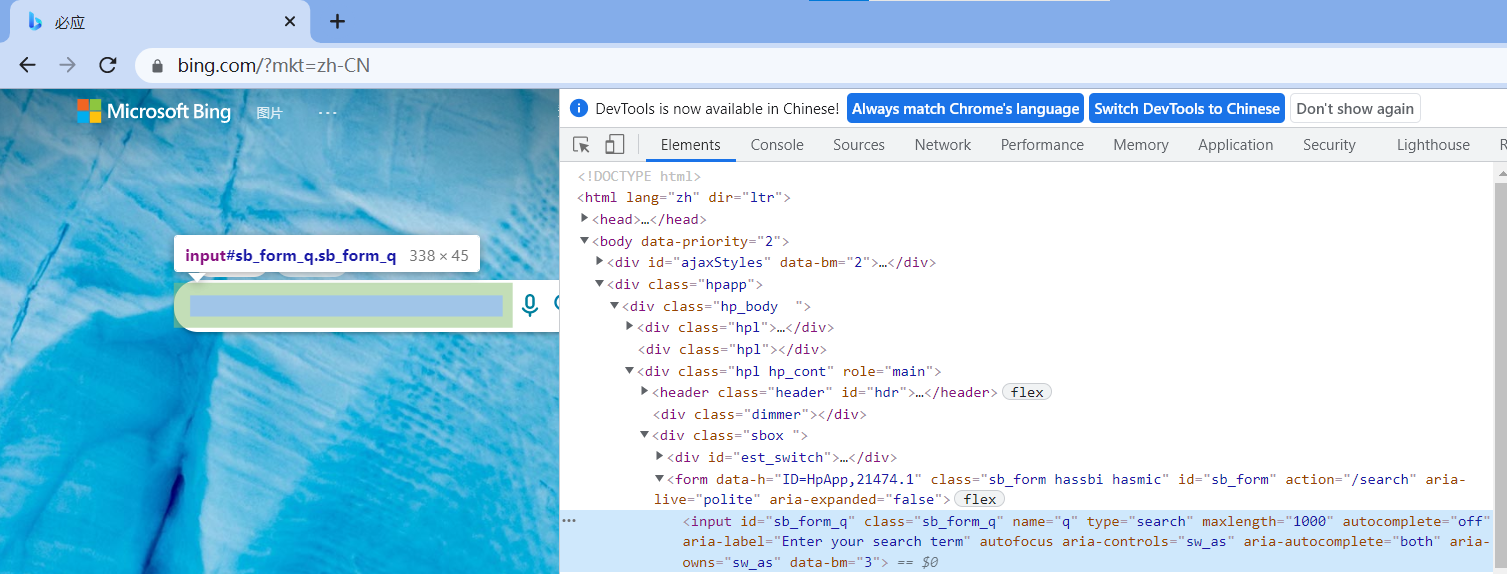Toggle the flex badge next to the form element
The height and width of the screenshot is (574, 1507).
point(980,499)
